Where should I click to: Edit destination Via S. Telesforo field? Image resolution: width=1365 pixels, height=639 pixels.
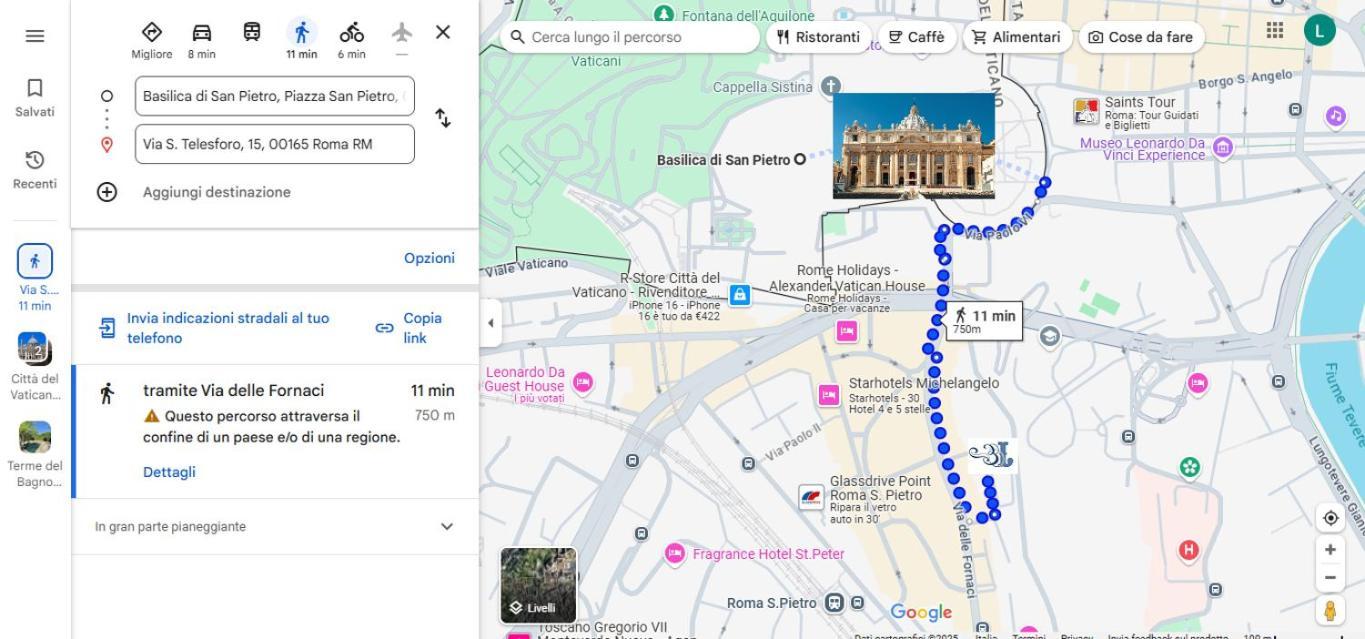(x=275, y=144)
